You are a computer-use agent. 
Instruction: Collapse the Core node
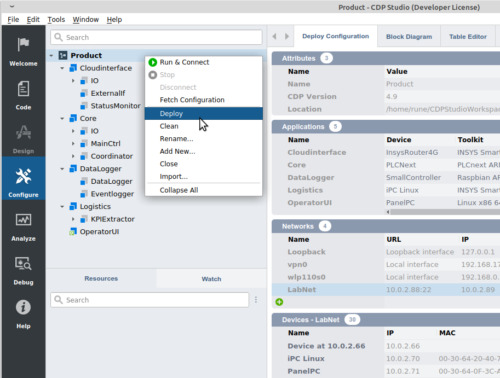coord(62,118)
